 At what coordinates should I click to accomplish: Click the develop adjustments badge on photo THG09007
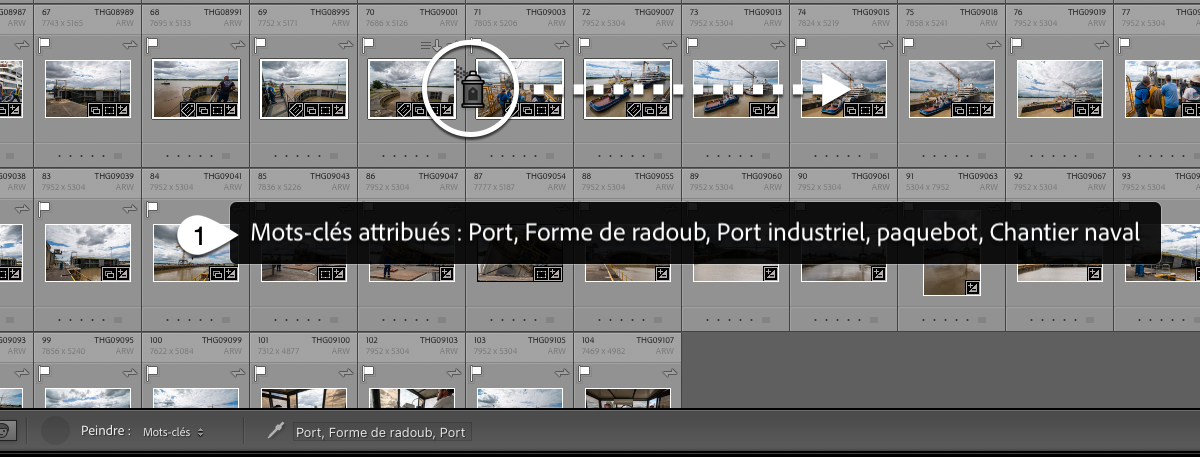click(663, 109)
